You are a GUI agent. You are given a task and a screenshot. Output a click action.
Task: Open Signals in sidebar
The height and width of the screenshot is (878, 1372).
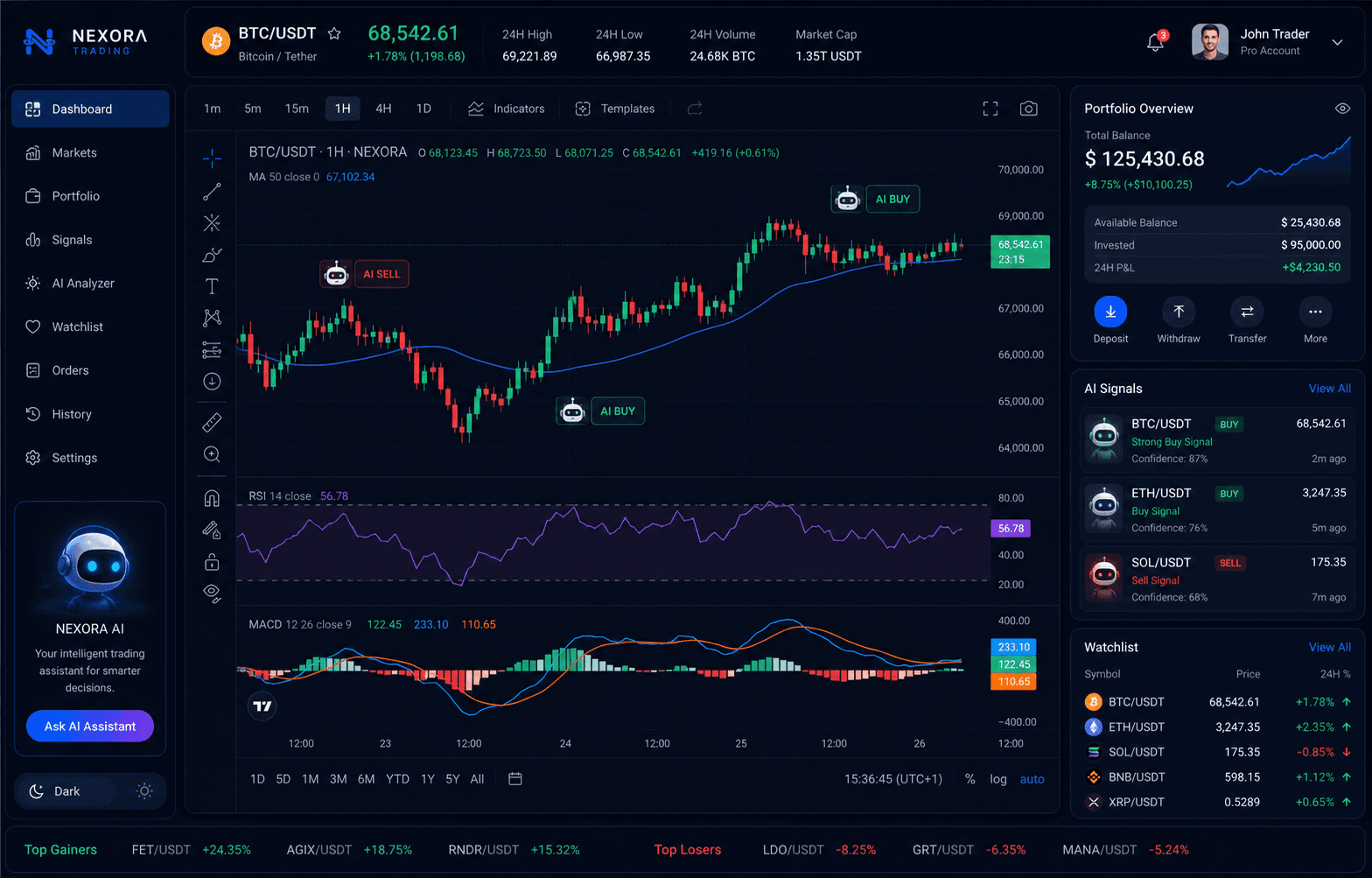click(x=90, y=240)
